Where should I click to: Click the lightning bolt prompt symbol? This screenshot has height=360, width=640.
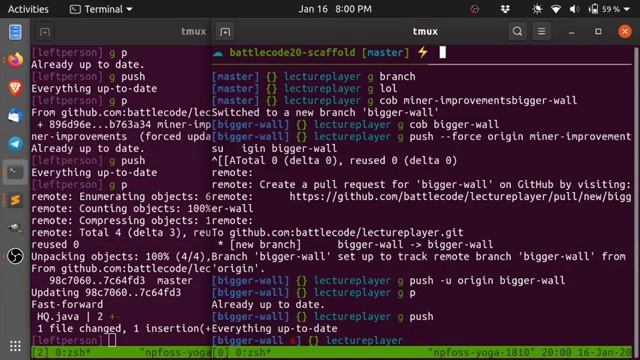(423, 52)
